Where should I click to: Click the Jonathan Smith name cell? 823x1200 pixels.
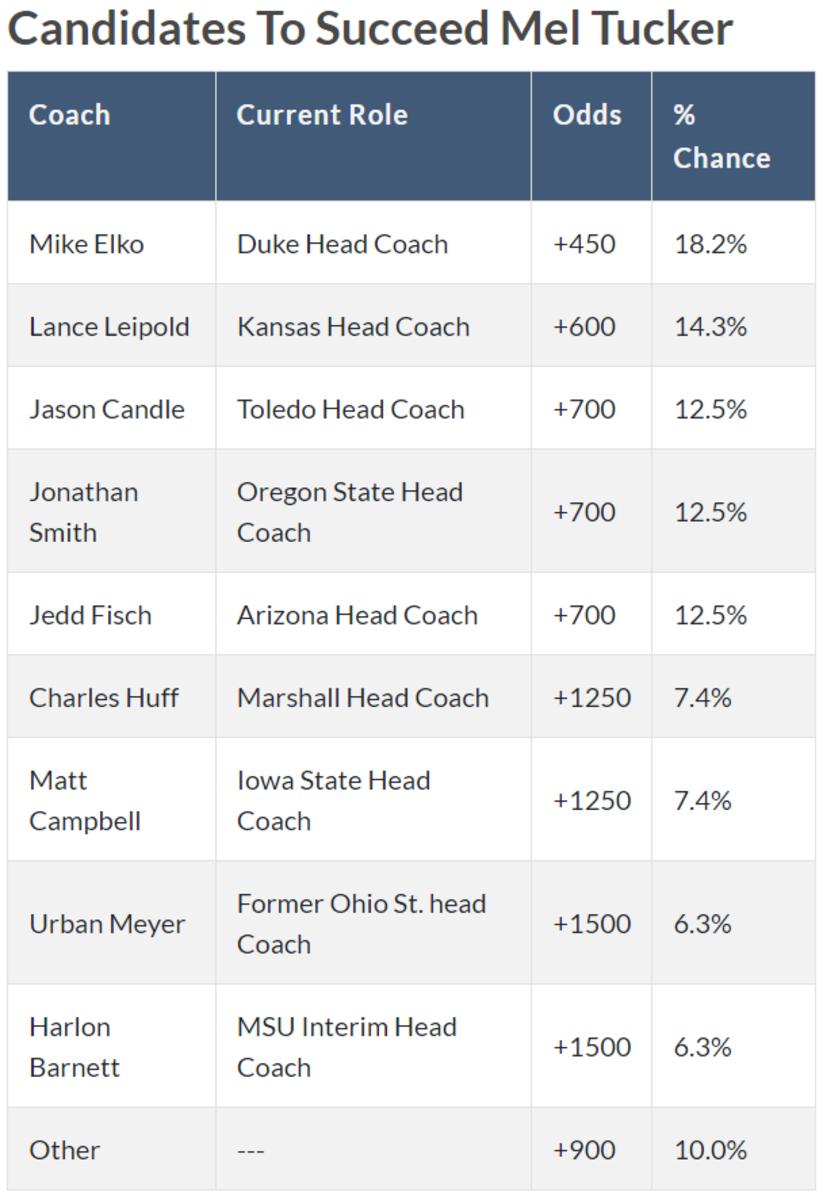[84, 512]
